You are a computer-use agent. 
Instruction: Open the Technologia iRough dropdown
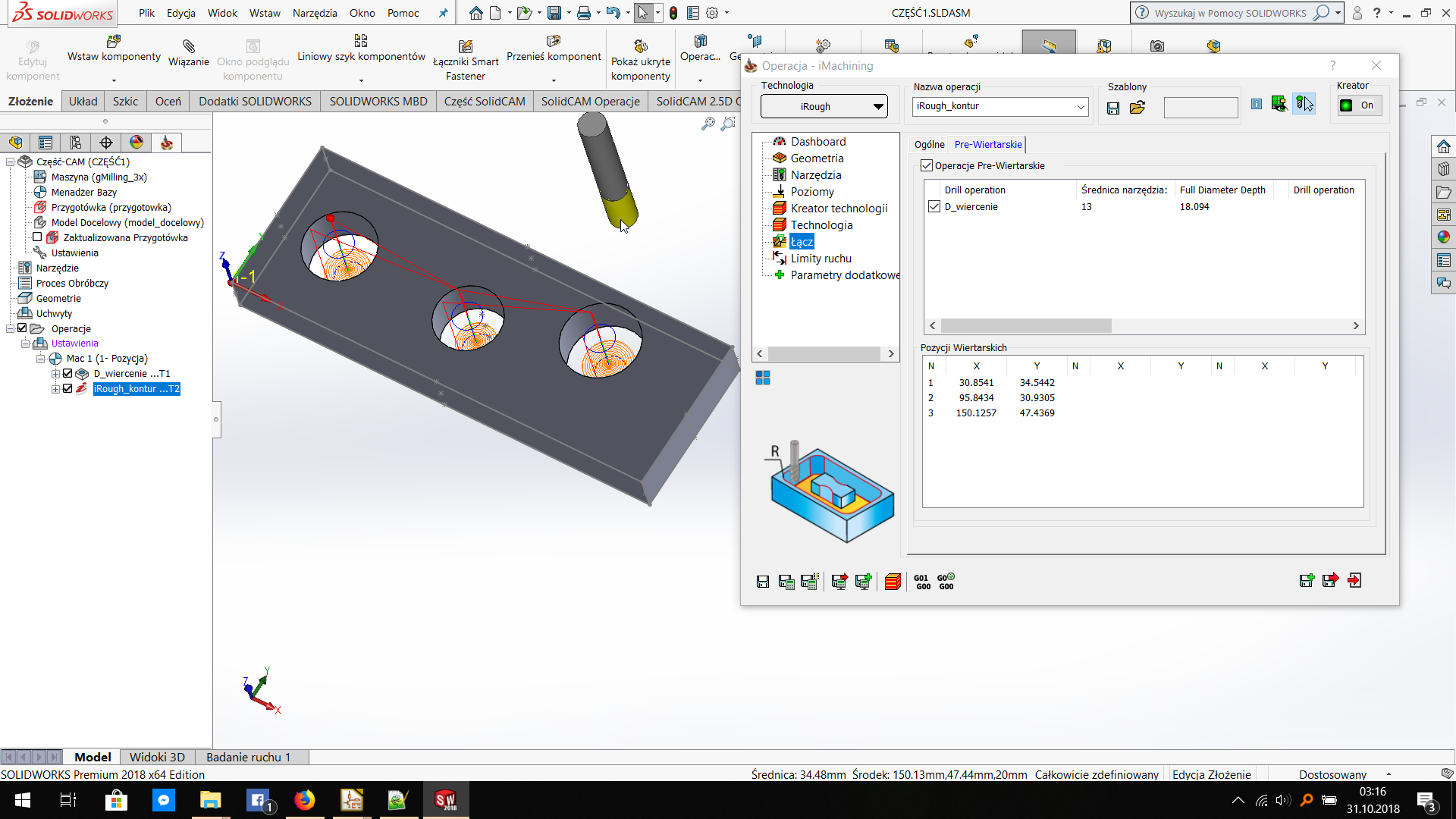824,107
